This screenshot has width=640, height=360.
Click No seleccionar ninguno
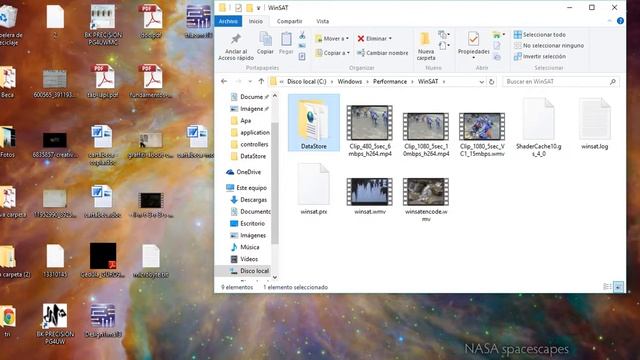click(x=549, y=46)
